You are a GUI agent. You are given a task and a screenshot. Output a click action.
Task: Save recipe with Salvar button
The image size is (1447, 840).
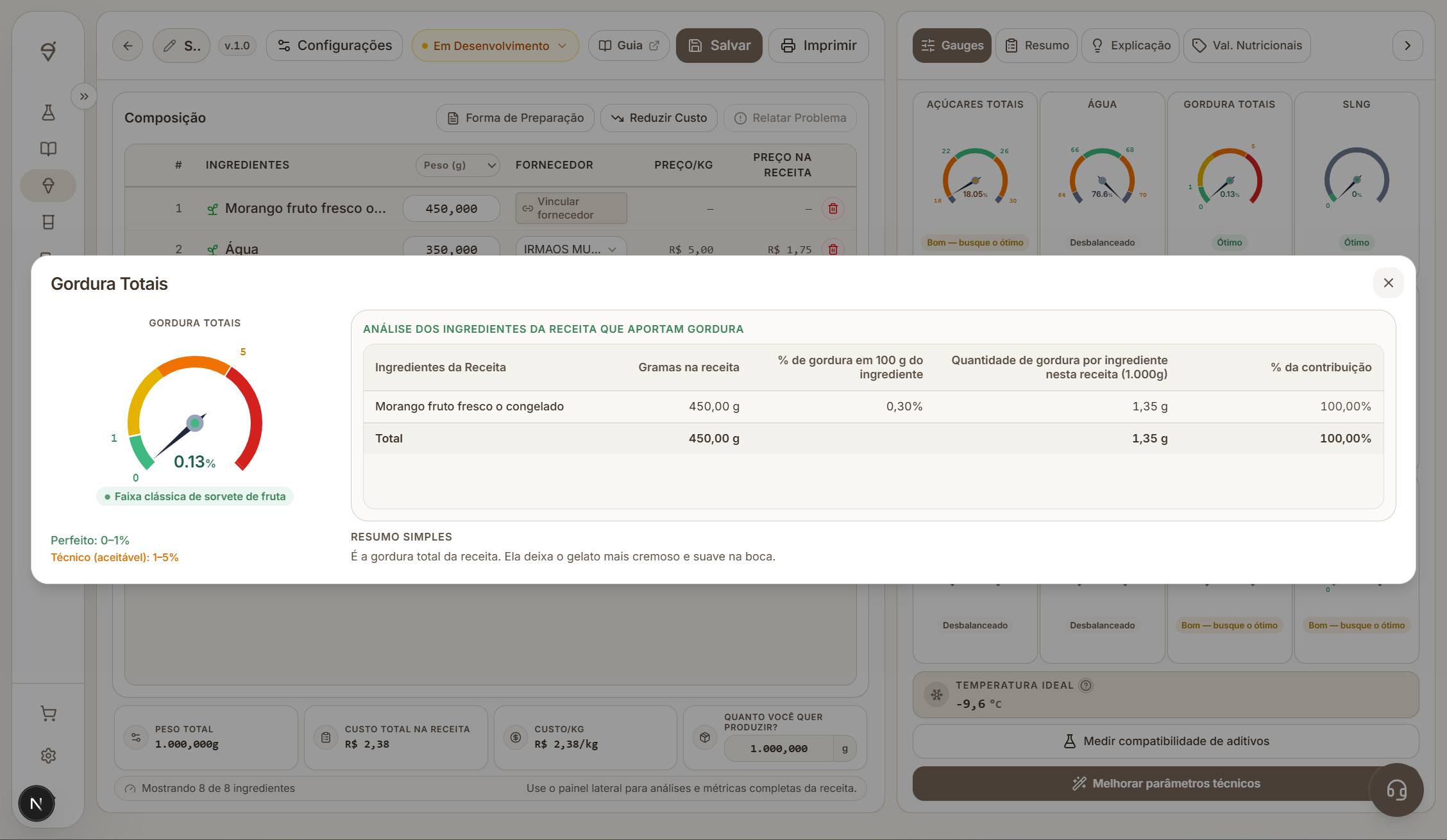[x=719, y=46]
